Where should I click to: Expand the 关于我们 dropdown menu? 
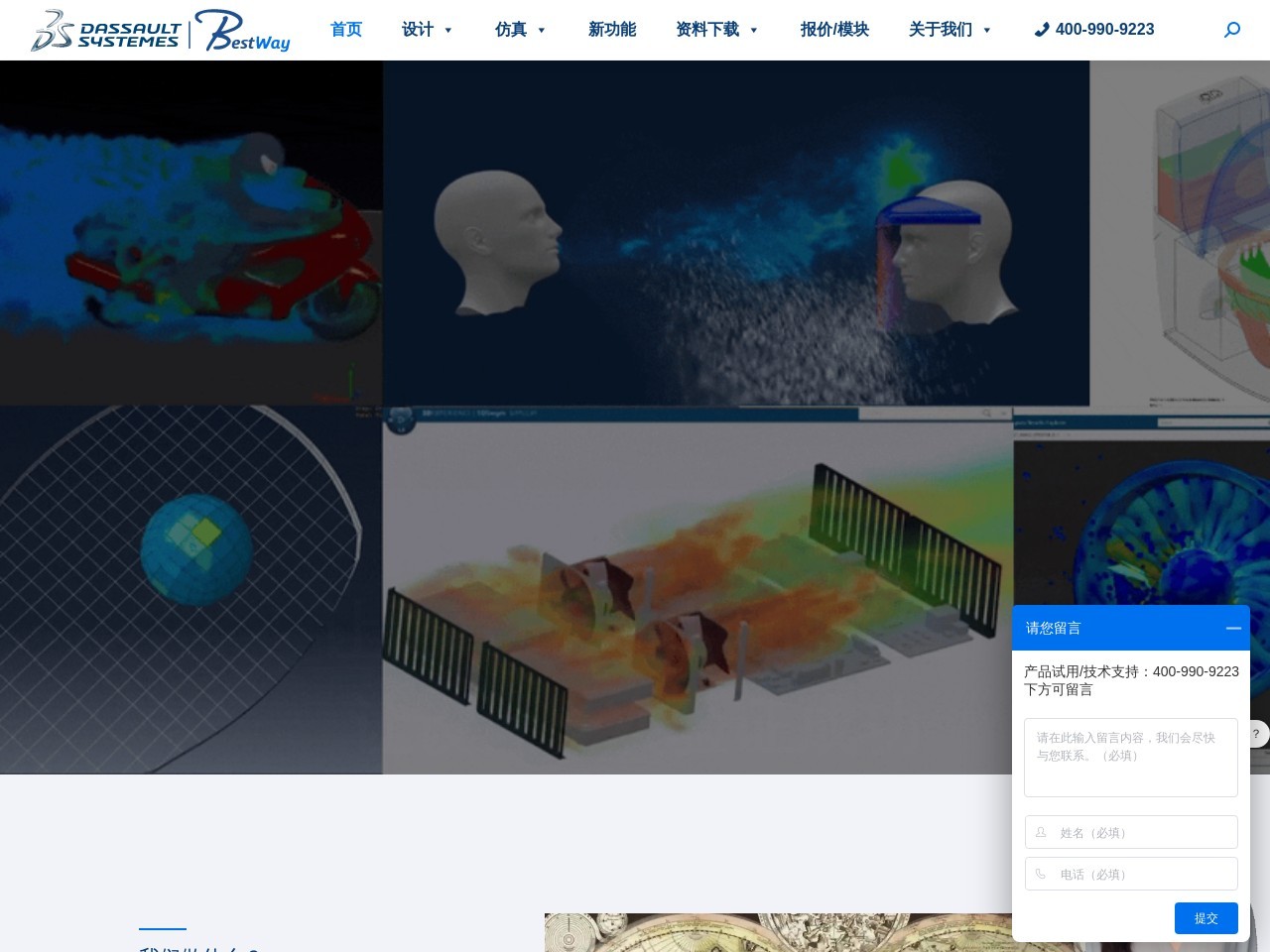coord(950,30)
